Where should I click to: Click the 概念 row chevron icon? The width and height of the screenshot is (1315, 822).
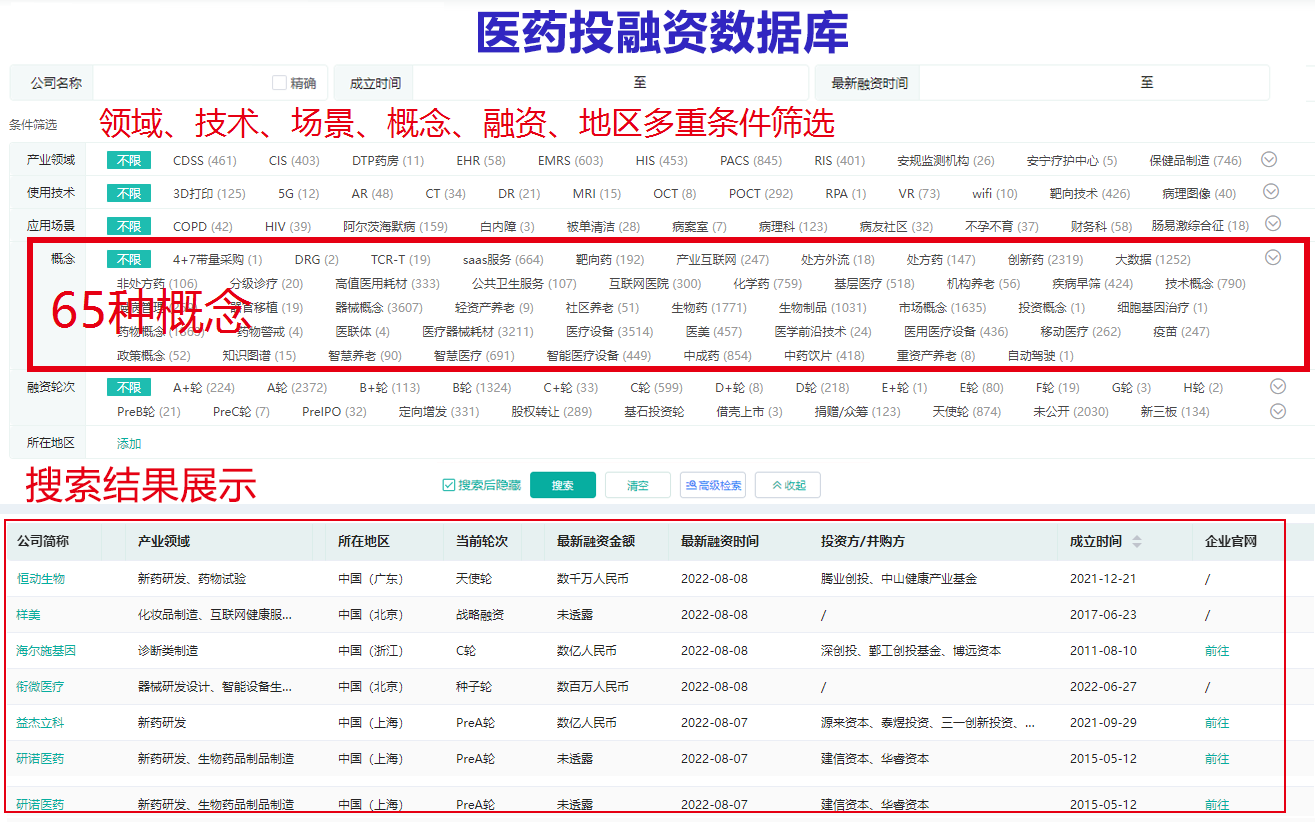1272,257
